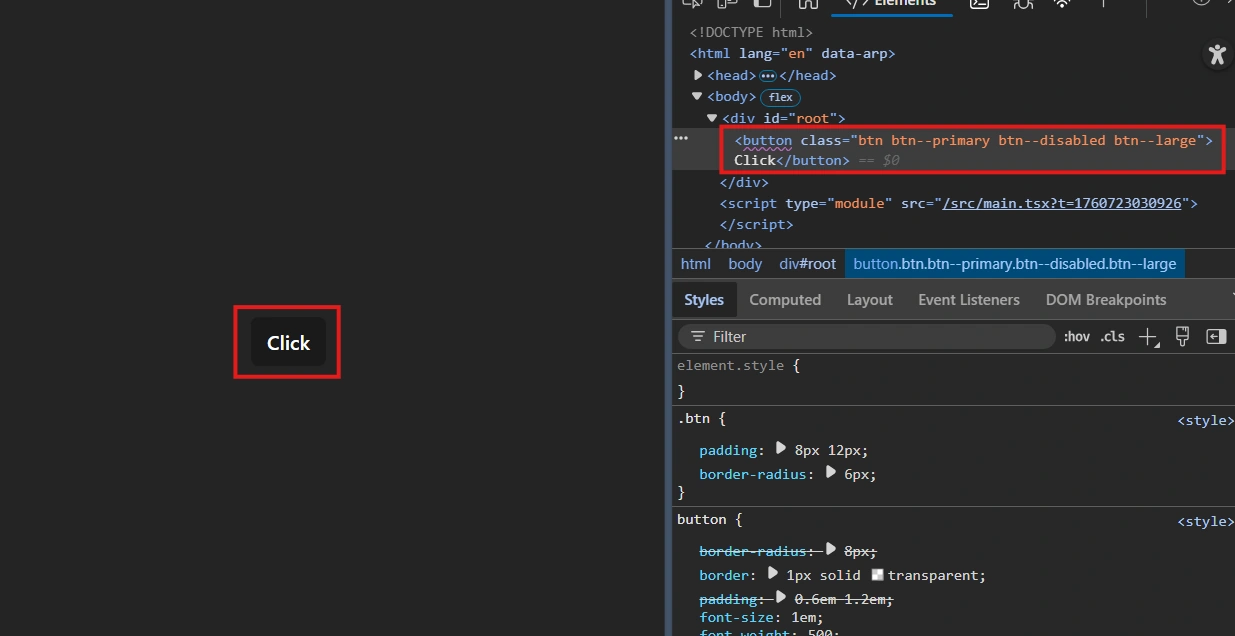The image size is (1235, 636).
Task: Open the DOM Breakpoints tab
Action: tap(1106, 300)
